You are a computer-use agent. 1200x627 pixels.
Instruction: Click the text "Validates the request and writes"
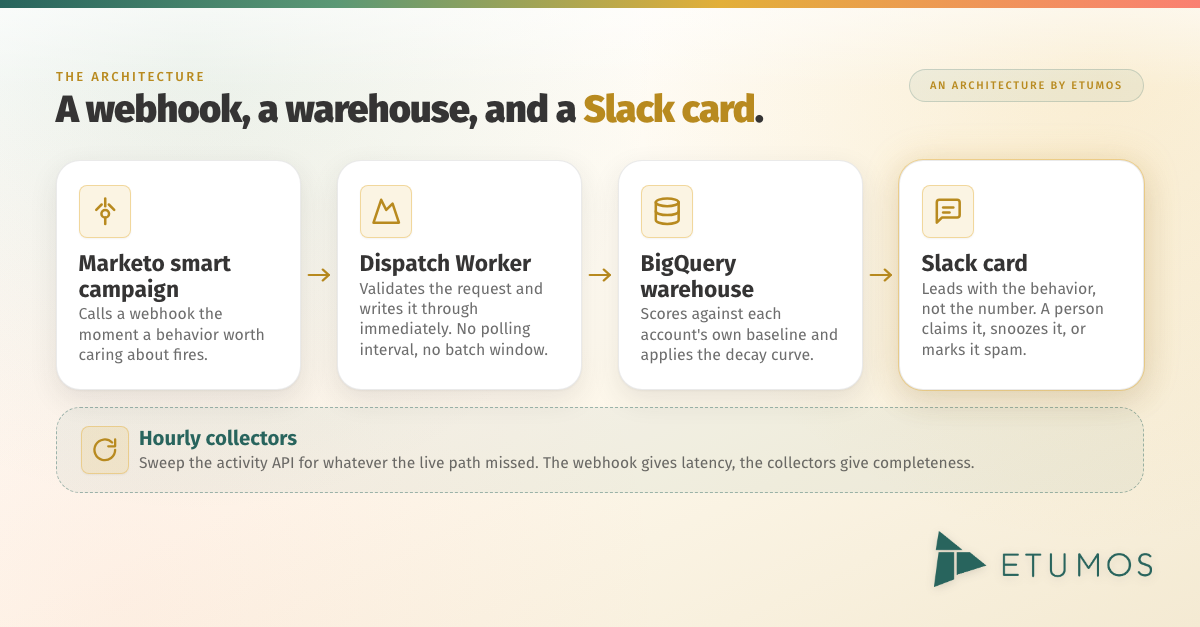(451, 298)
